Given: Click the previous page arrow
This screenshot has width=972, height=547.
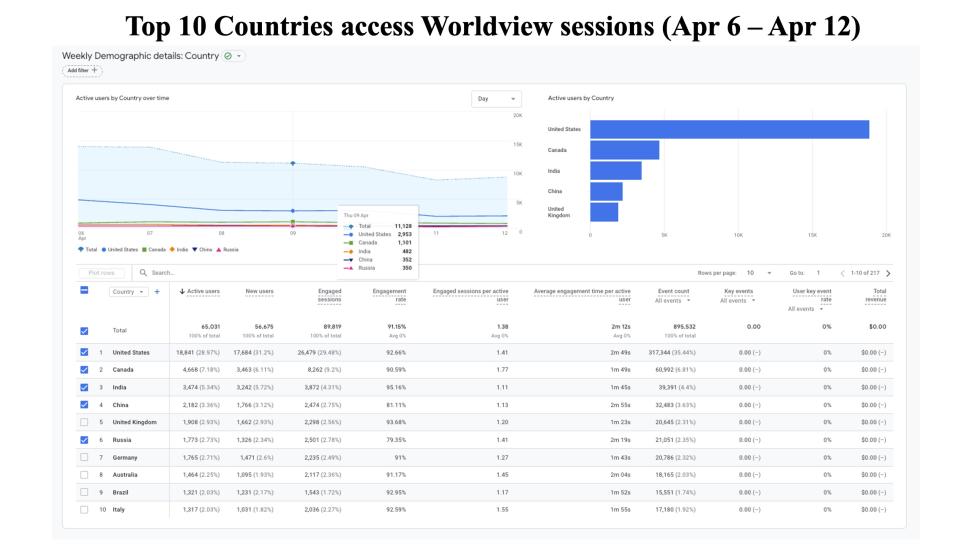Looking at the screenshot, I should pos(842,273).
